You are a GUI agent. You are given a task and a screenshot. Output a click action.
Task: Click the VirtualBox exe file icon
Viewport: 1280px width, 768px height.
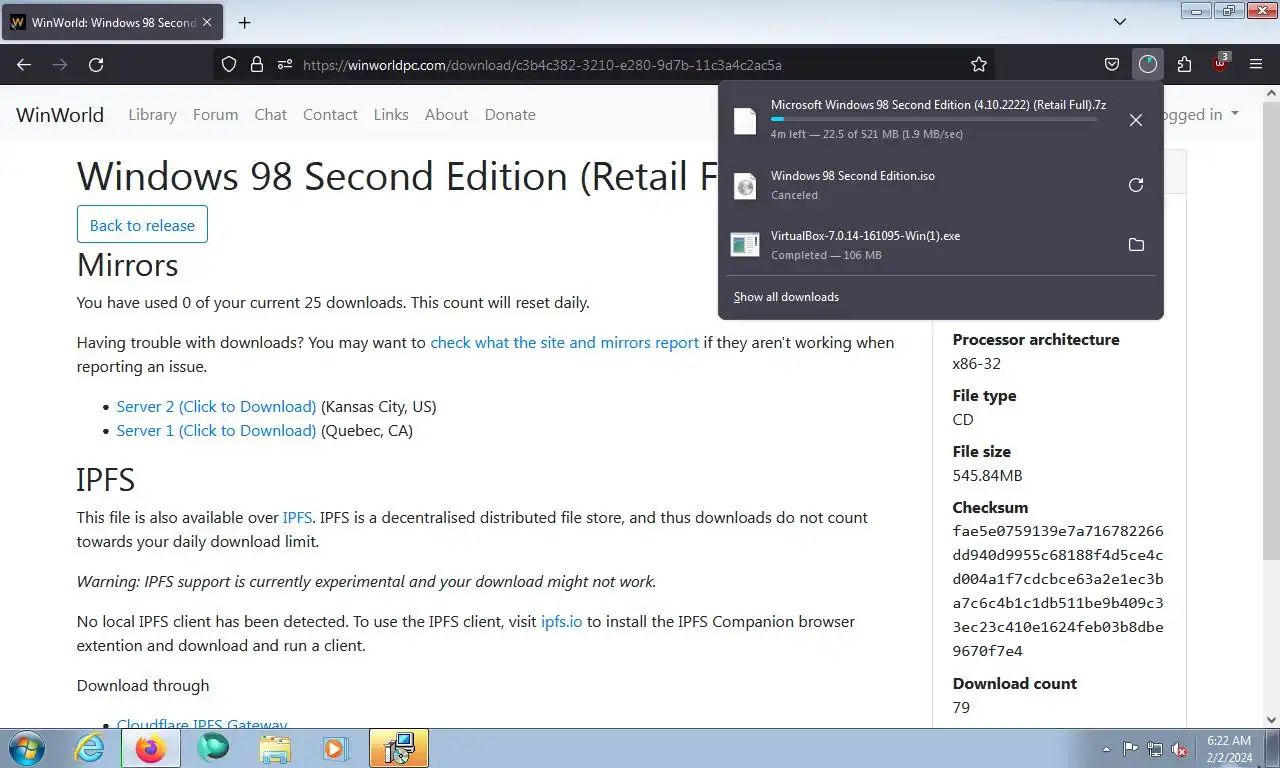pos(745,245)
